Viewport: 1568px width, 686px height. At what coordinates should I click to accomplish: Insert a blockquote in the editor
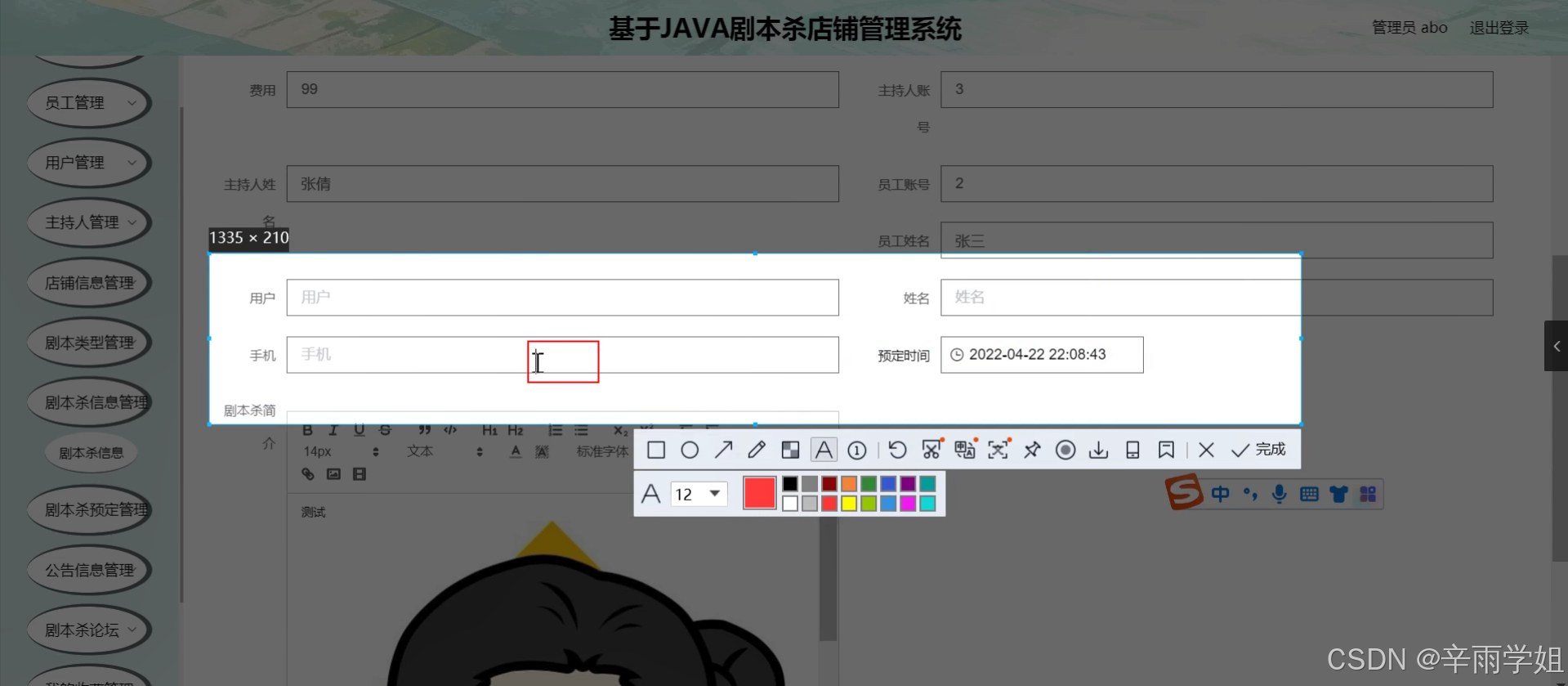pos(425,430)
